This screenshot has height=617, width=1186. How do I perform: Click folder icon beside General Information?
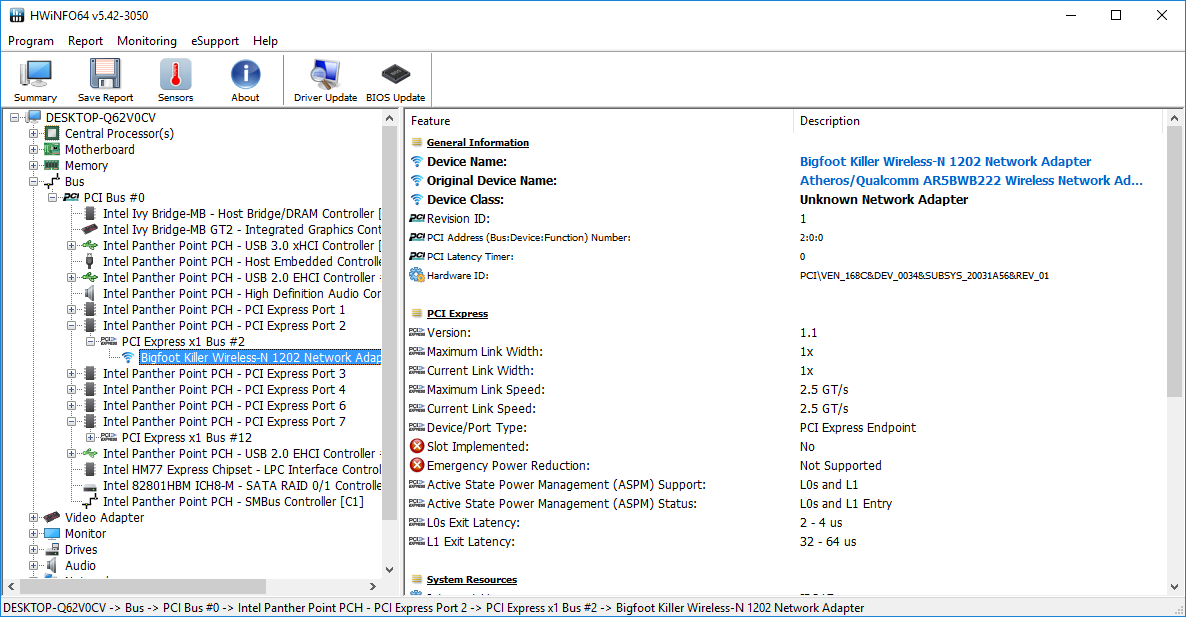click(x=417, y=142)
